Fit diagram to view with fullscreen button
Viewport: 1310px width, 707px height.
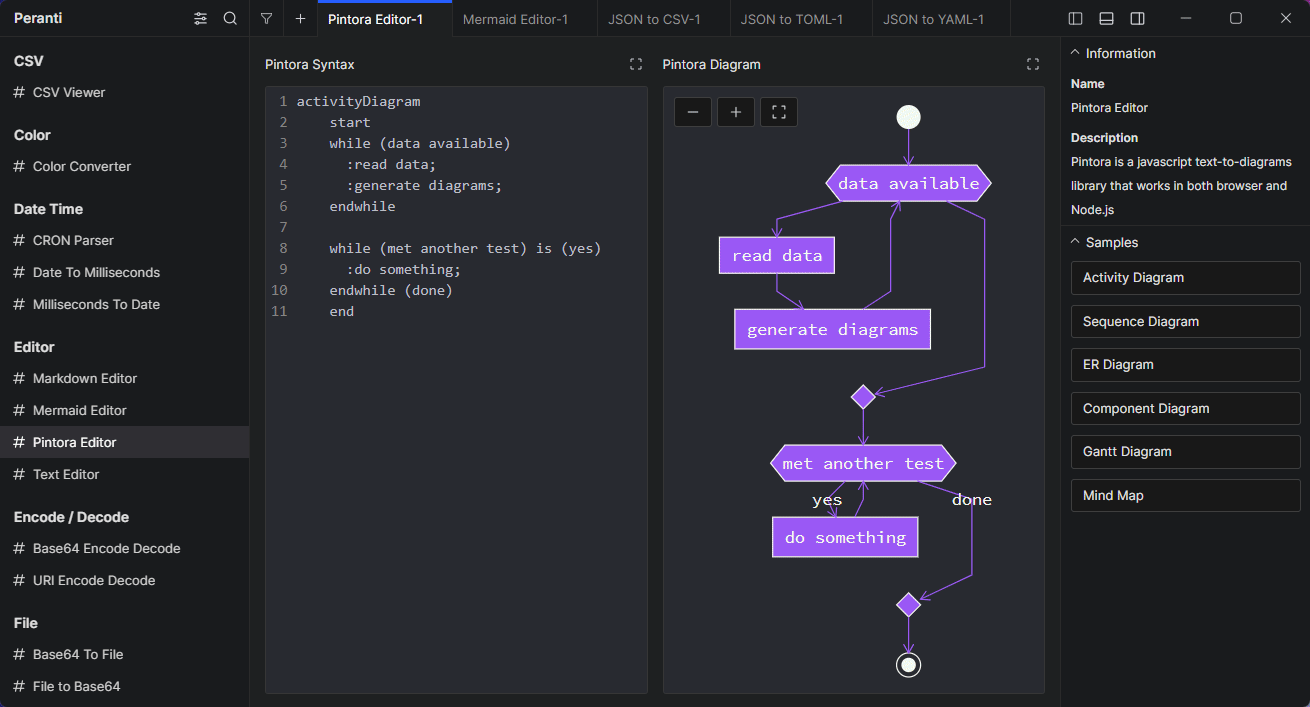click(x=779, y=112)
